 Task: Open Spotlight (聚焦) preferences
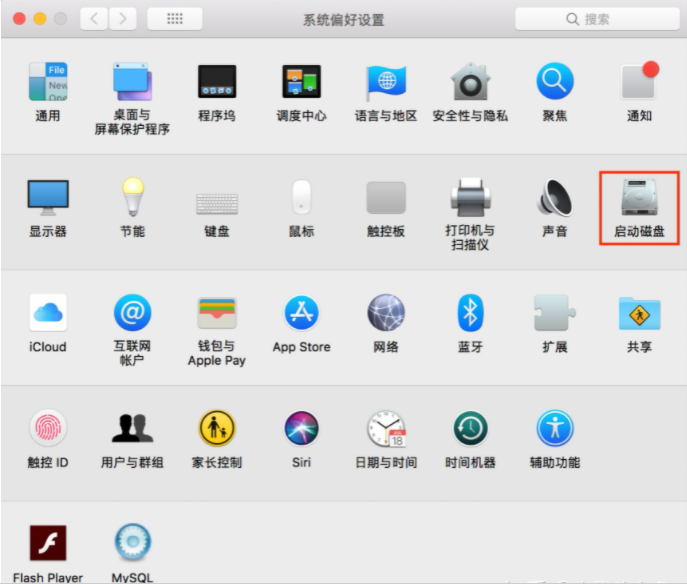(554, 82)
